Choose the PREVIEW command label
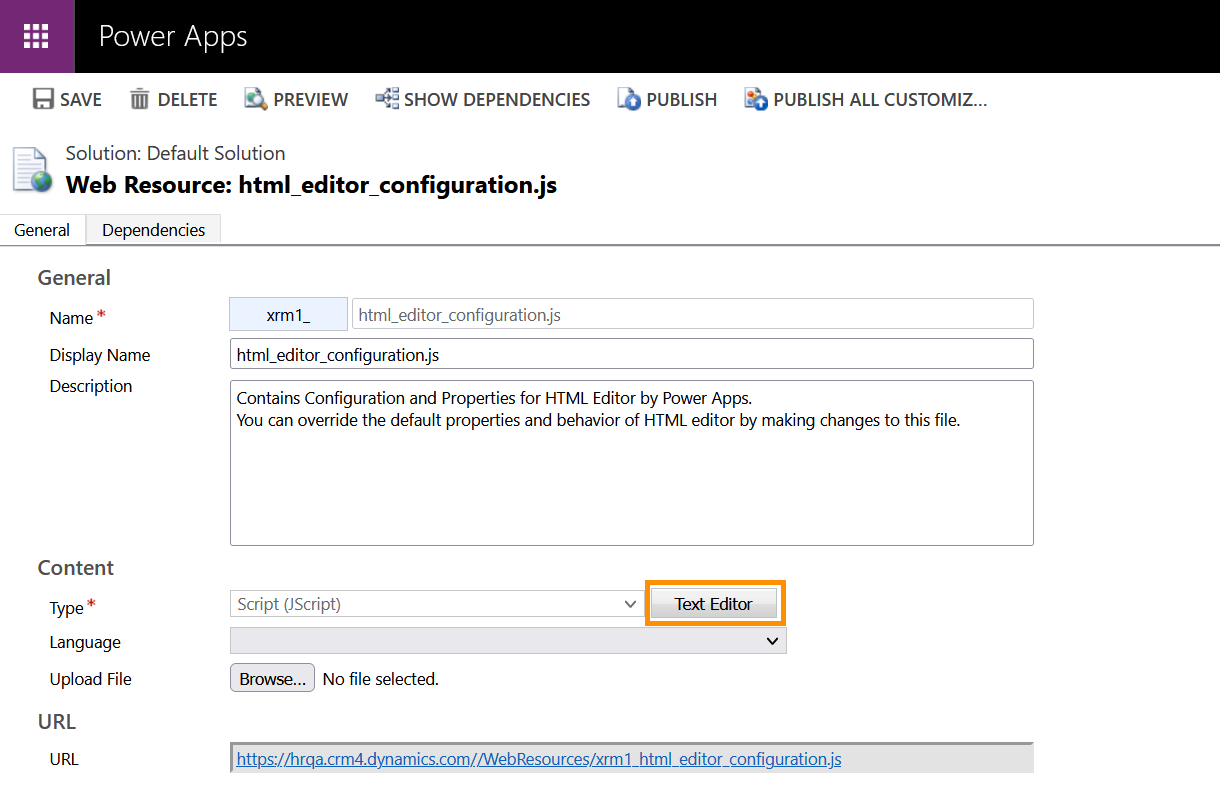Image resolution: width=1220 pixels, height=809 pixels. (x=311, y=100)
